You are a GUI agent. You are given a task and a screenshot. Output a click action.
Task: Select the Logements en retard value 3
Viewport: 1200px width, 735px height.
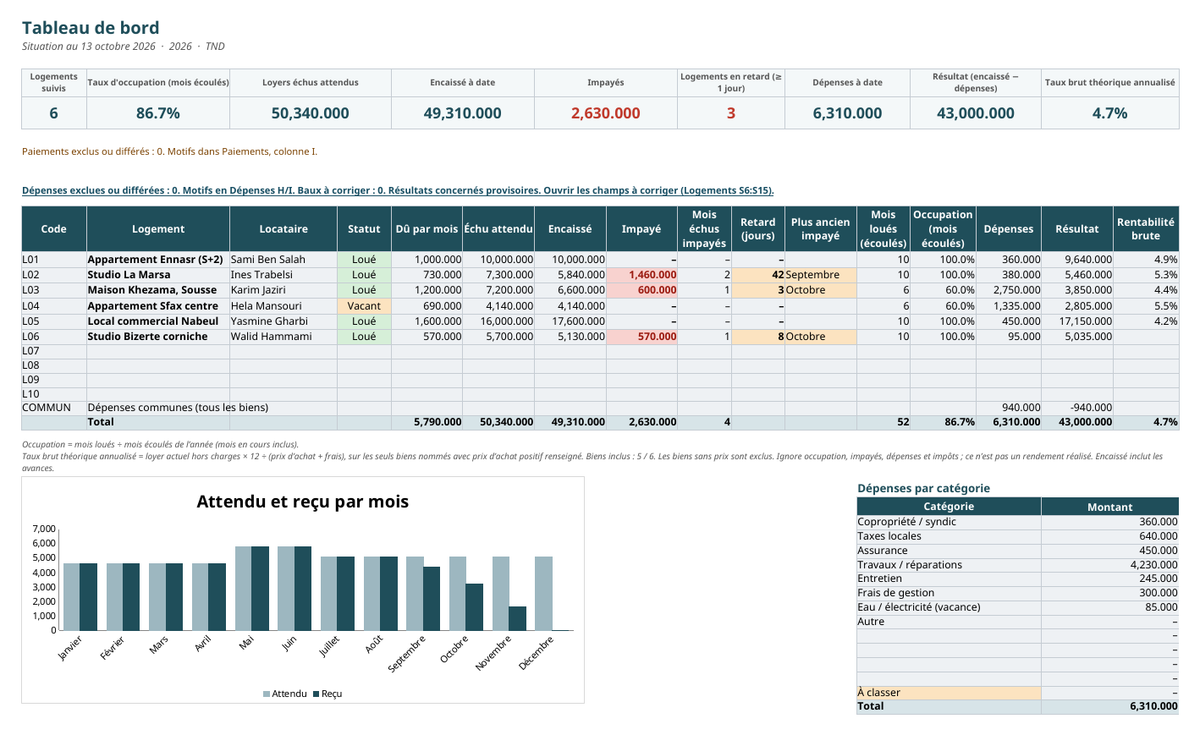pos(731,113)
